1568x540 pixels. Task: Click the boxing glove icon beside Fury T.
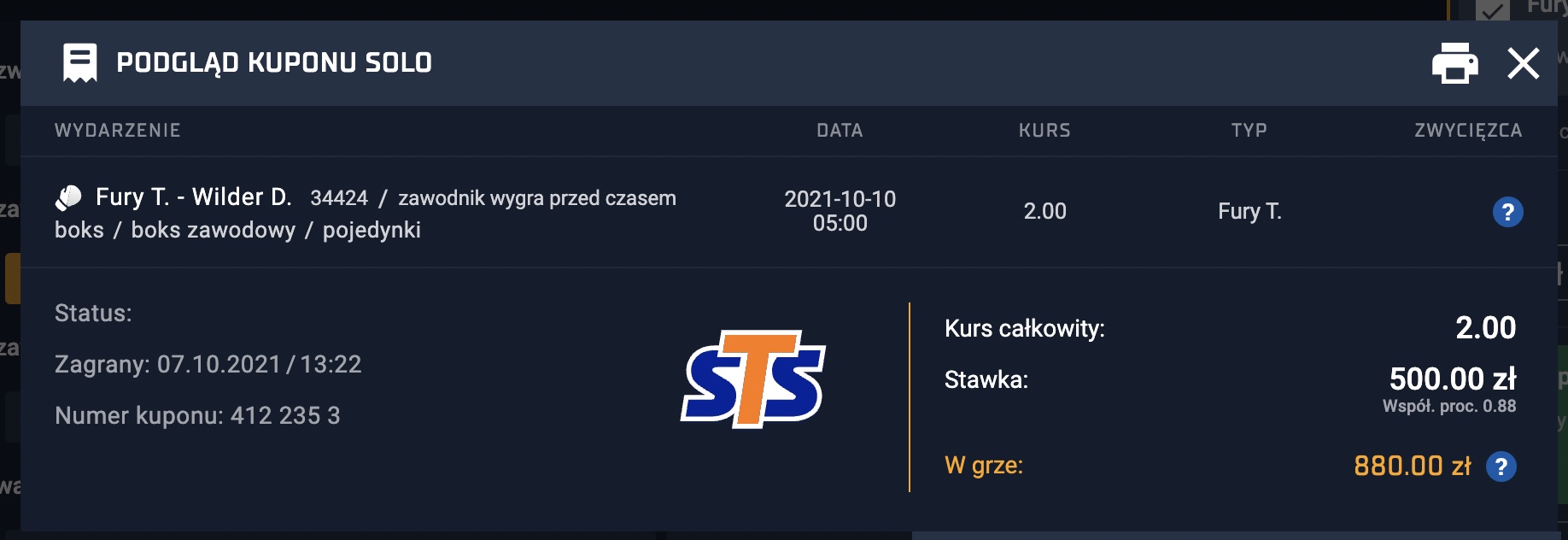click(68, 197)
